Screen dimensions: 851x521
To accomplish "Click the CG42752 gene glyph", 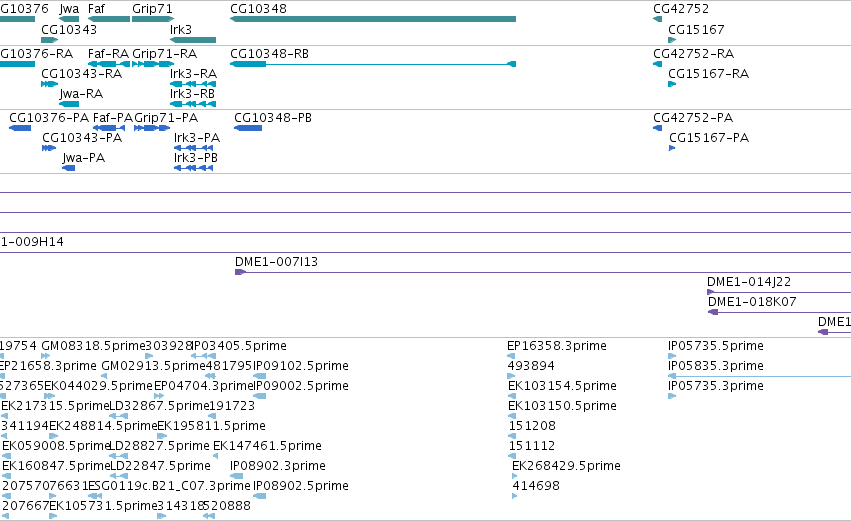I will coord(658,19).
